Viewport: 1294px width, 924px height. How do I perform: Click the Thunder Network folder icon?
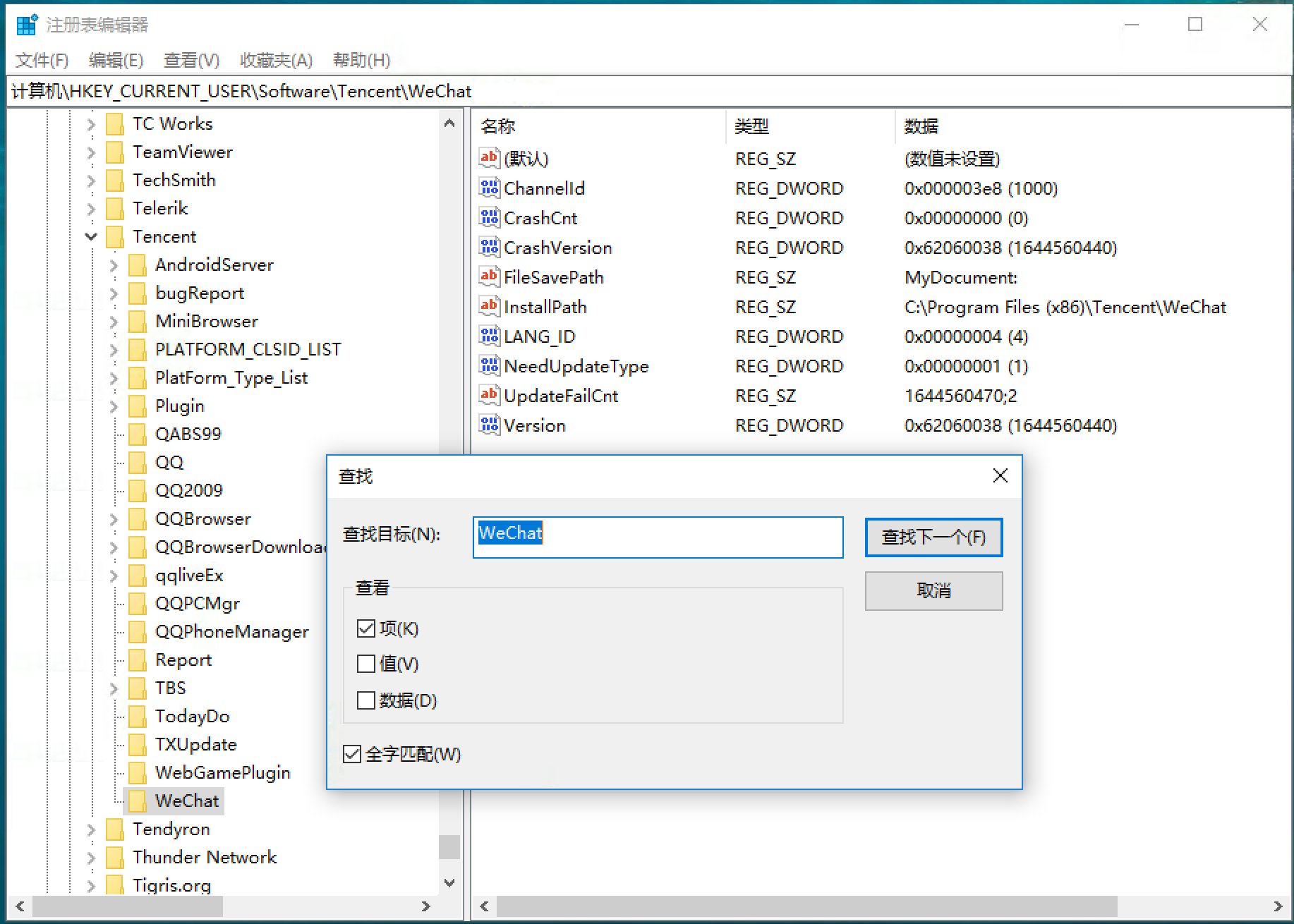114,858
